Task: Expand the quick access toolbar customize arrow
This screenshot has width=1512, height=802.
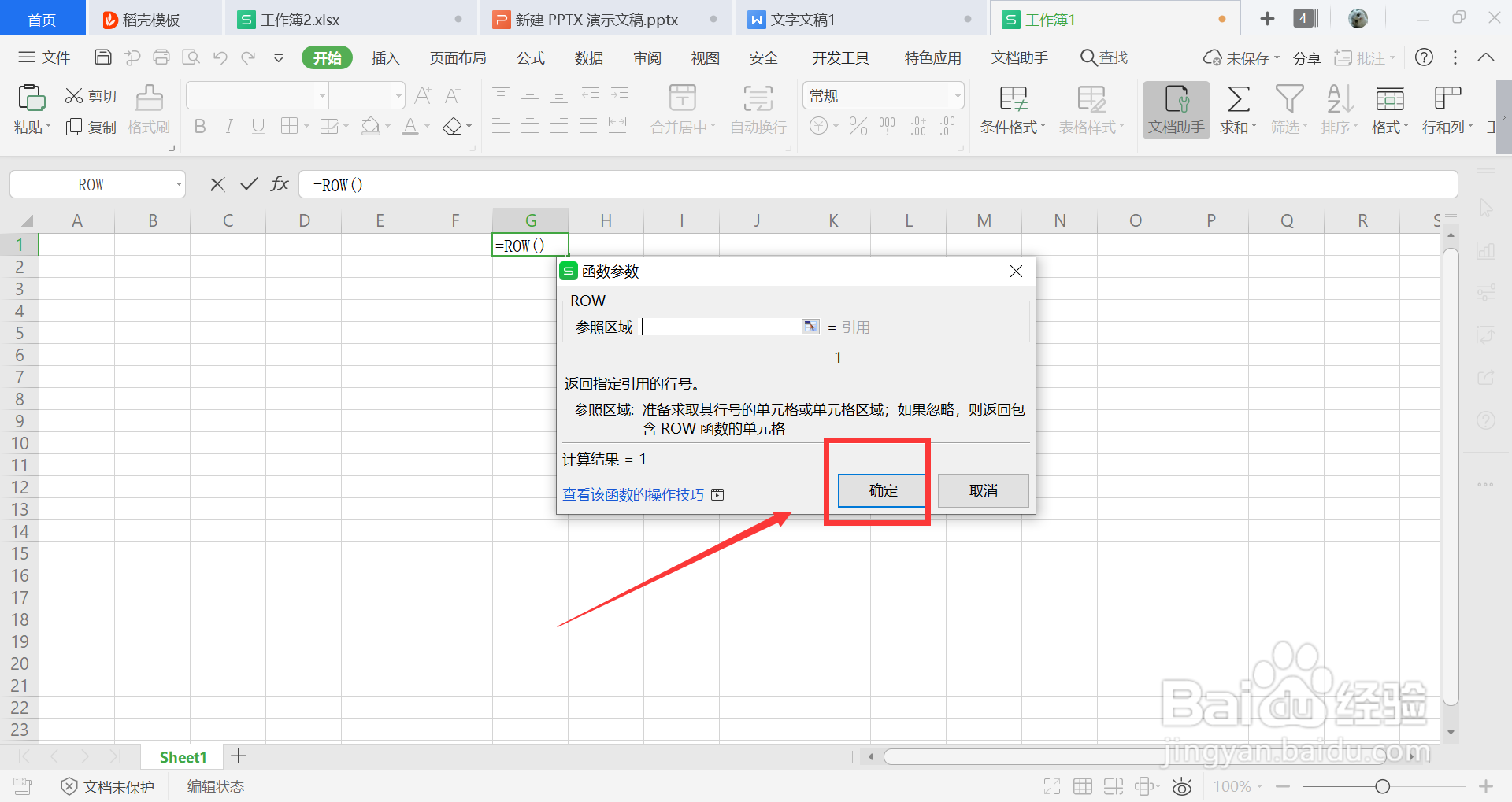Action: coord(278,57)
